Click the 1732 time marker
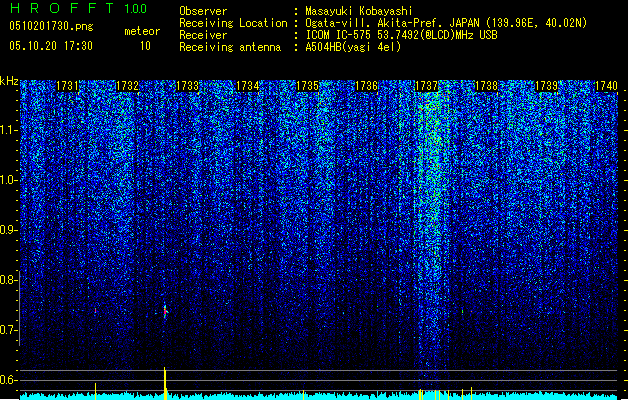 click(127, 86)
